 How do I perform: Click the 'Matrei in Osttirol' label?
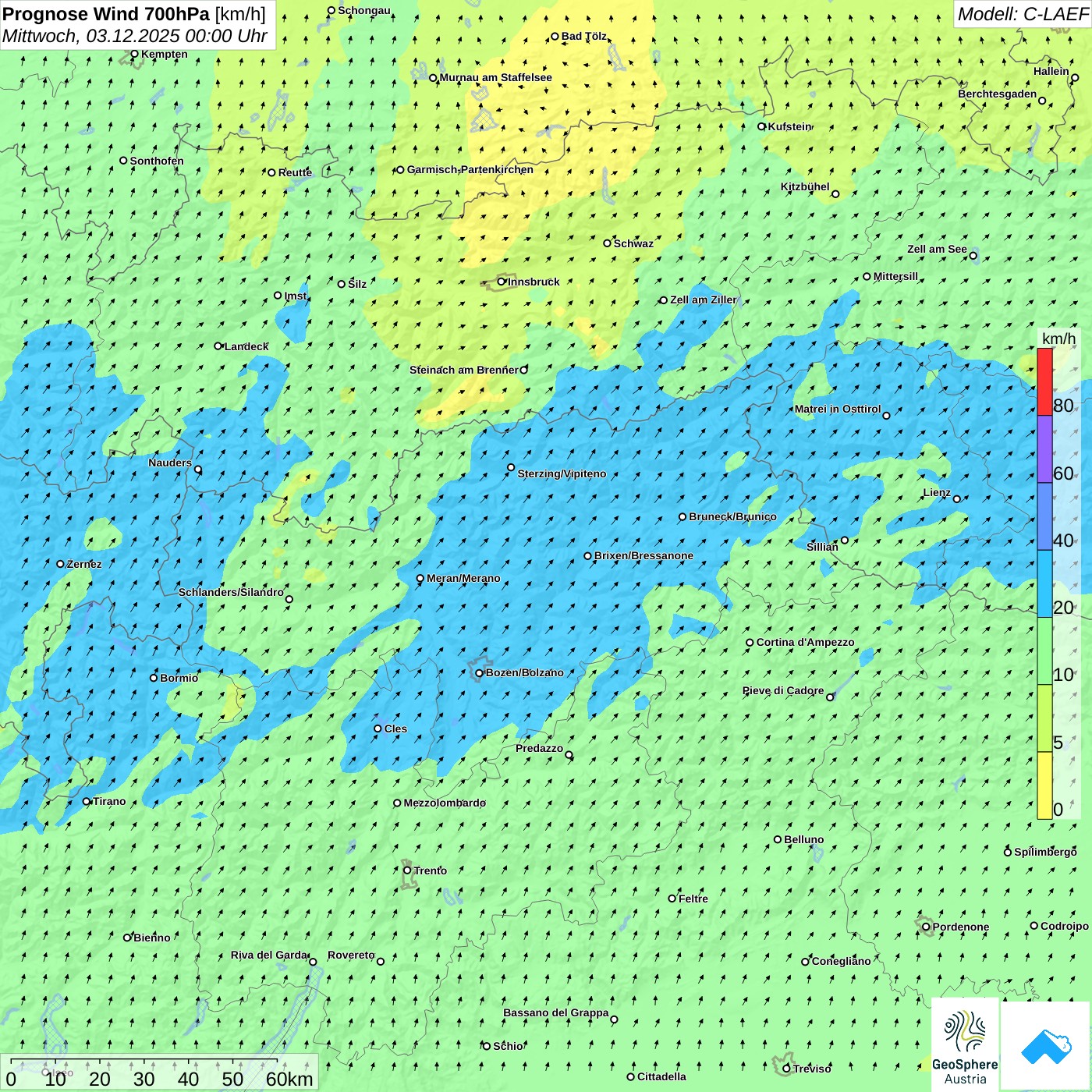point(838,409)
